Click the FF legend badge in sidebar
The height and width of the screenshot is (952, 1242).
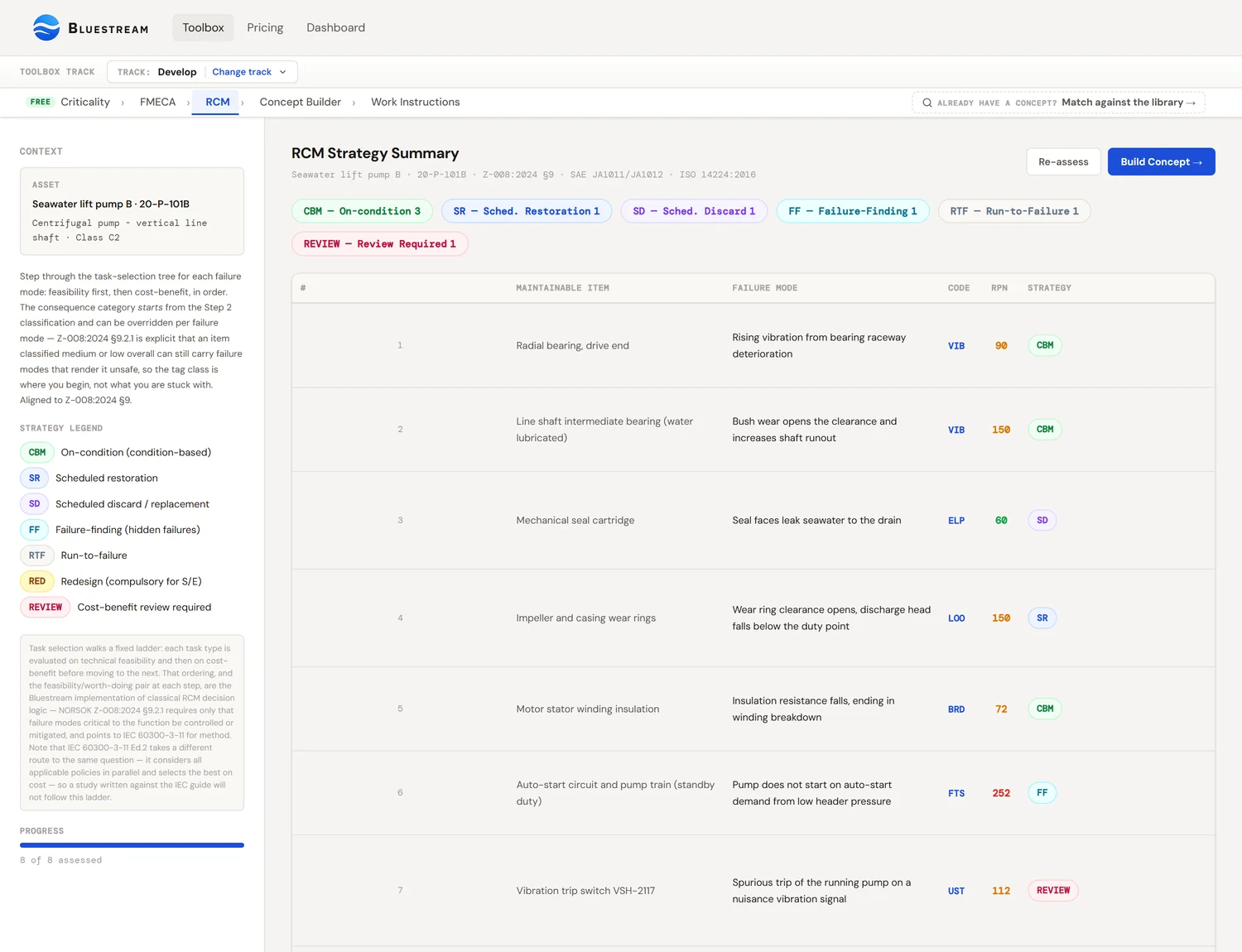tap(34, 529)
